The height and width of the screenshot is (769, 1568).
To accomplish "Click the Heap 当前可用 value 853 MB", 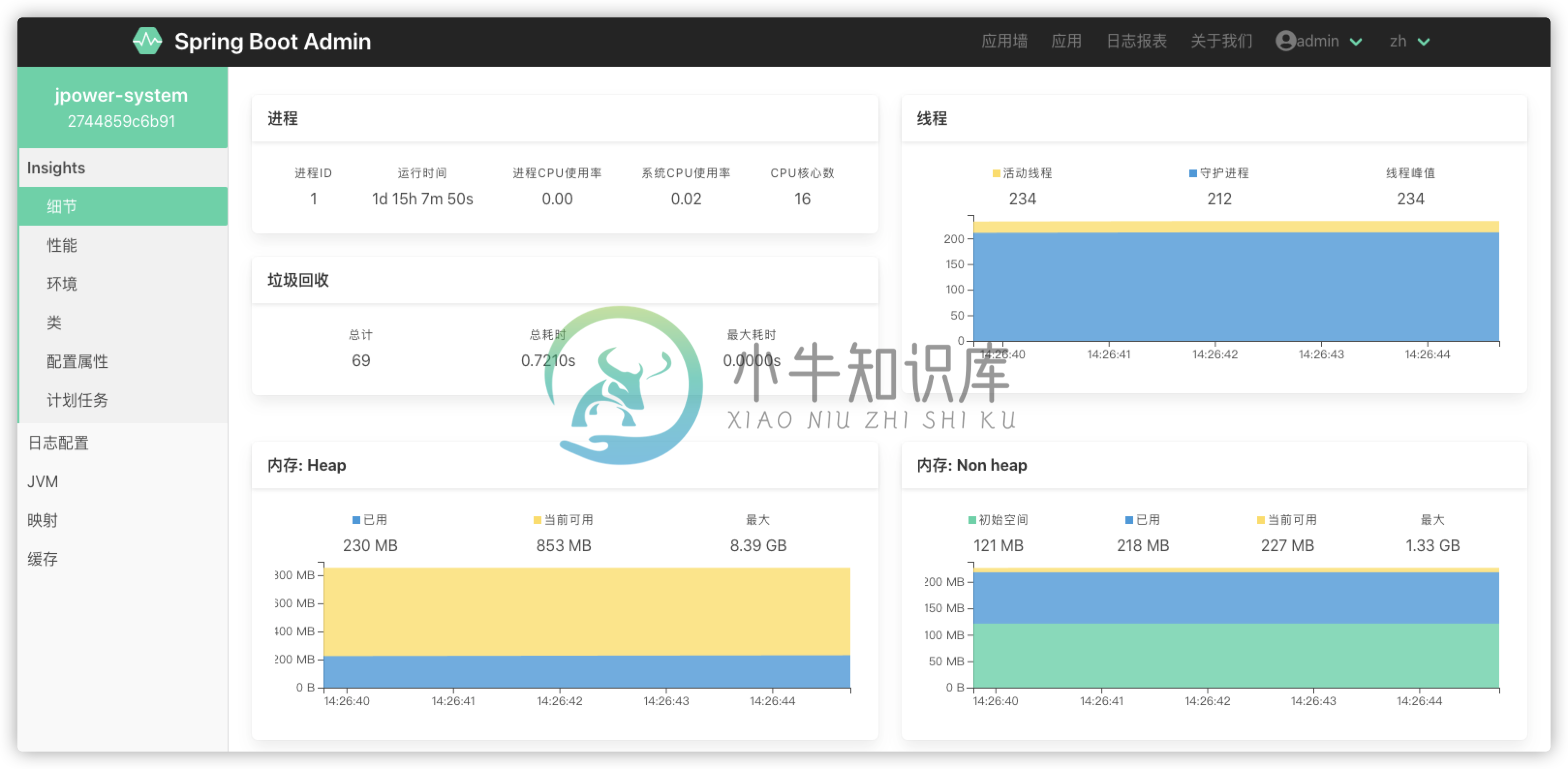I will click(x=564, y=546).
